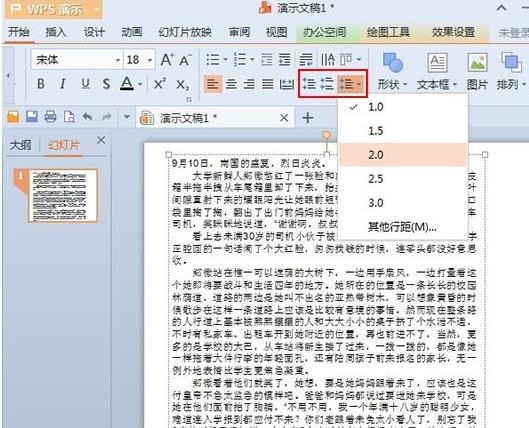Click the save icon in quick toolbar

point(32,117)
